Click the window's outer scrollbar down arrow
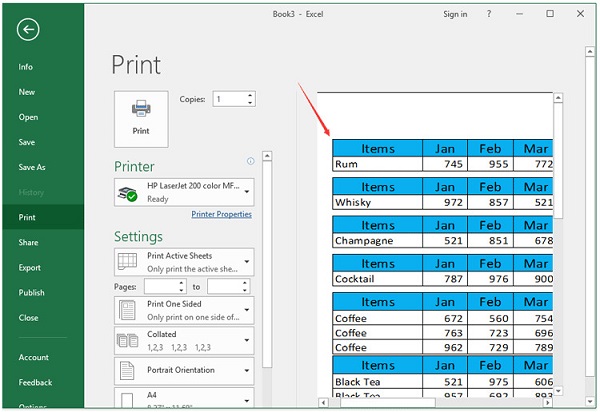 590,402
